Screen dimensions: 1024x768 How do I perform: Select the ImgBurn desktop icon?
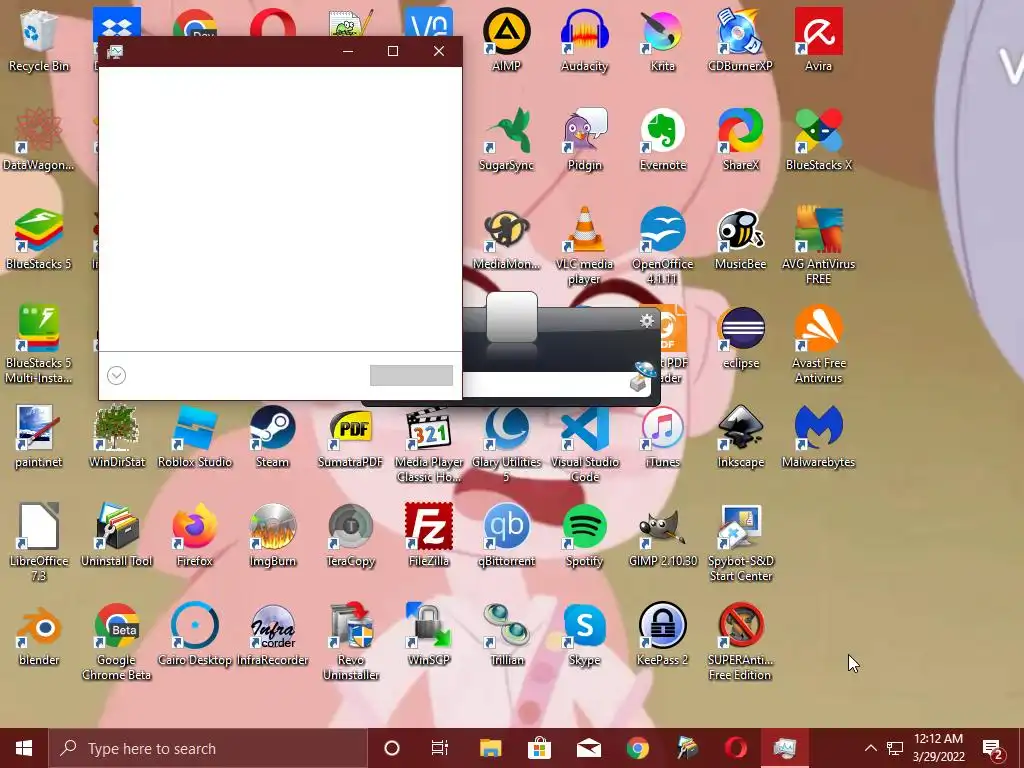pos(272,536)
